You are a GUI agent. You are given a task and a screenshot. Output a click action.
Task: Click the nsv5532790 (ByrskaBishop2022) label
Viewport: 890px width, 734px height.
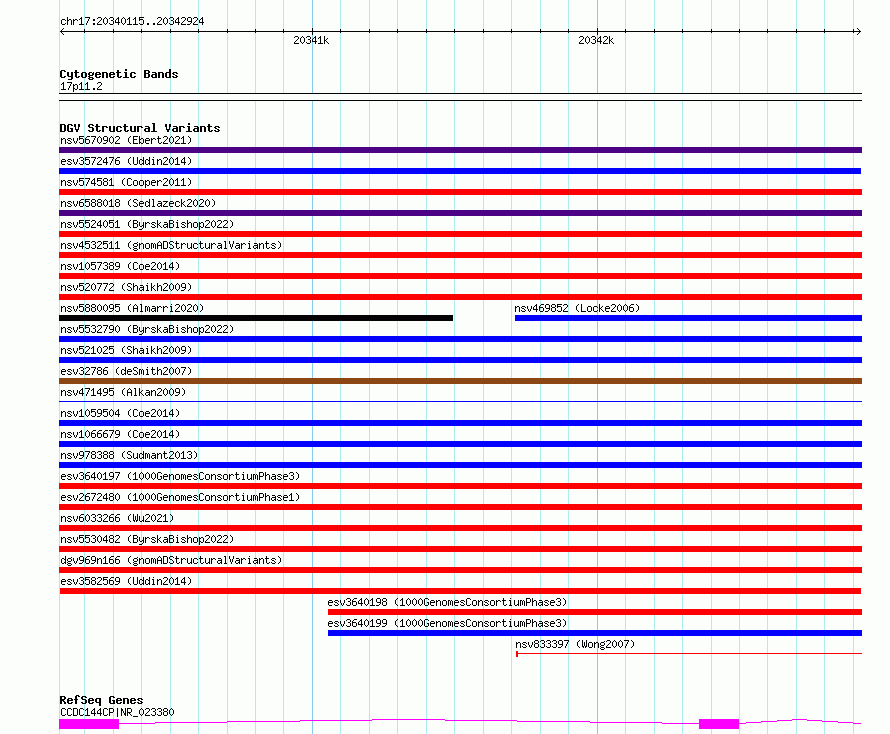[x=147, y=329]
